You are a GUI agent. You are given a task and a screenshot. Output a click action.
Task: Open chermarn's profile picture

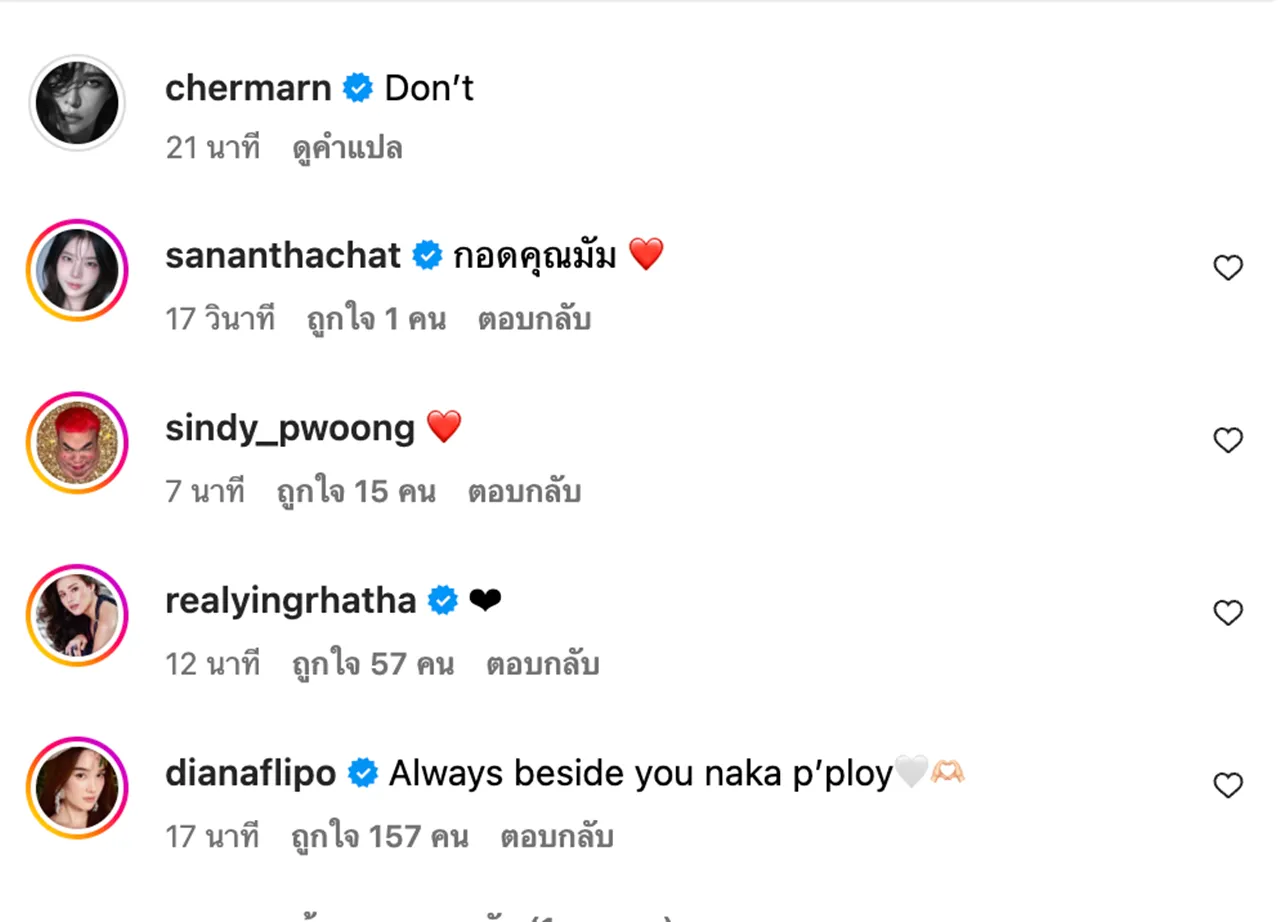click(x=77, y=101)
